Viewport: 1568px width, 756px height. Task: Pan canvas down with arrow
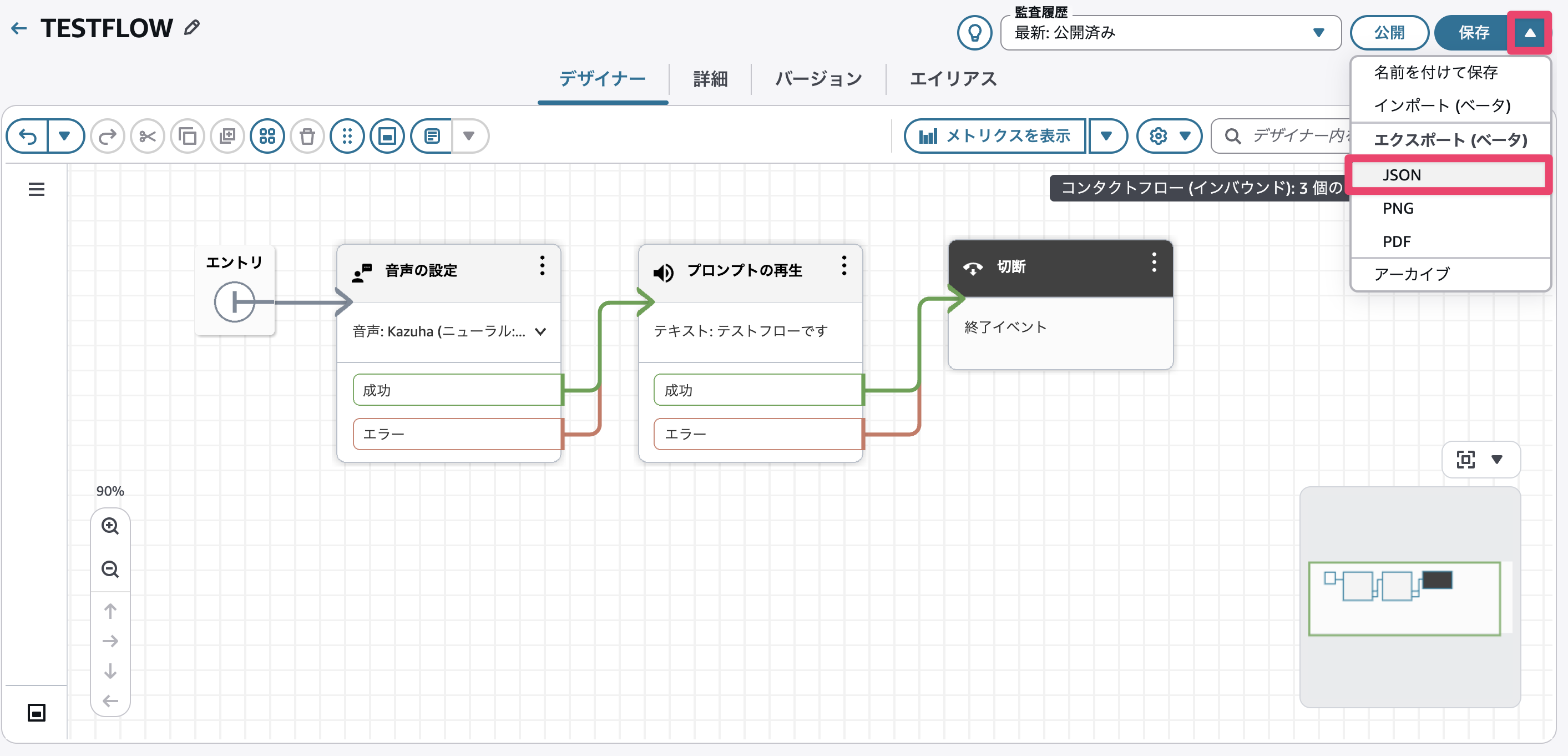110,671
